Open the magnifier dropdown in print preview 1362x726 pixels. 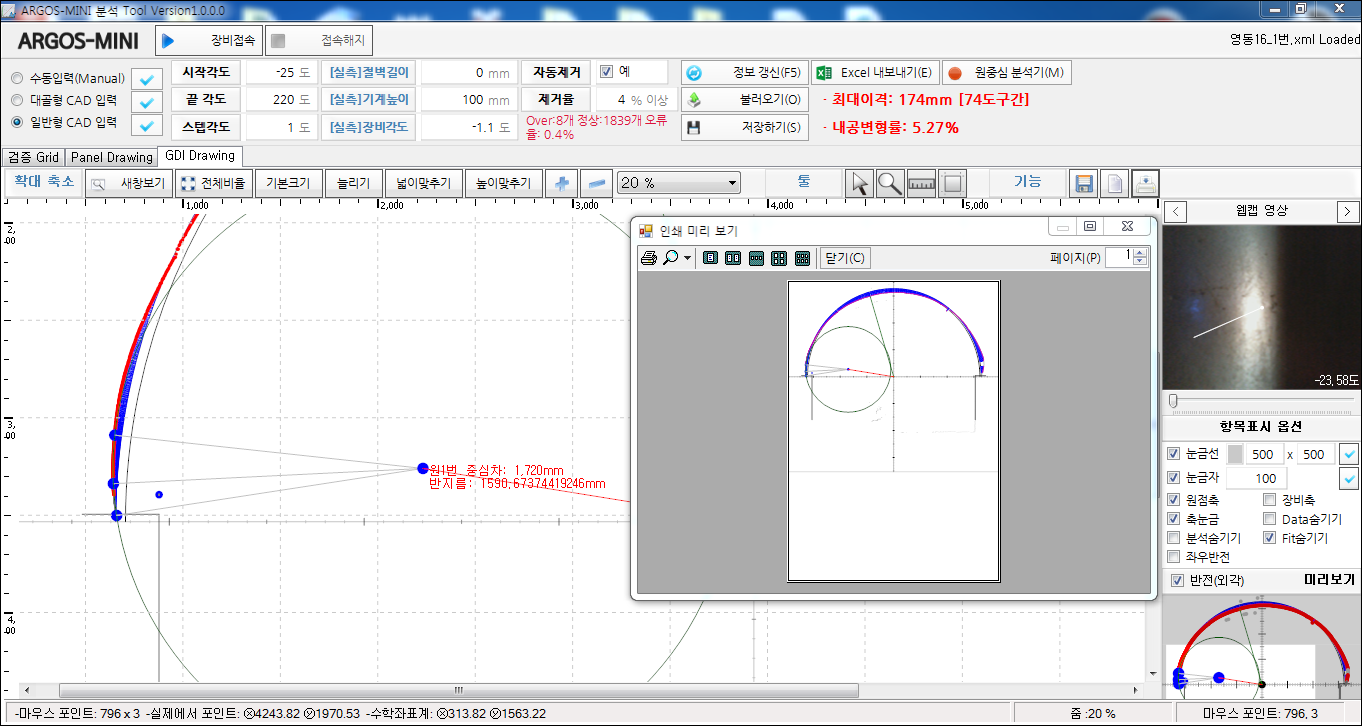click(687, 257)
